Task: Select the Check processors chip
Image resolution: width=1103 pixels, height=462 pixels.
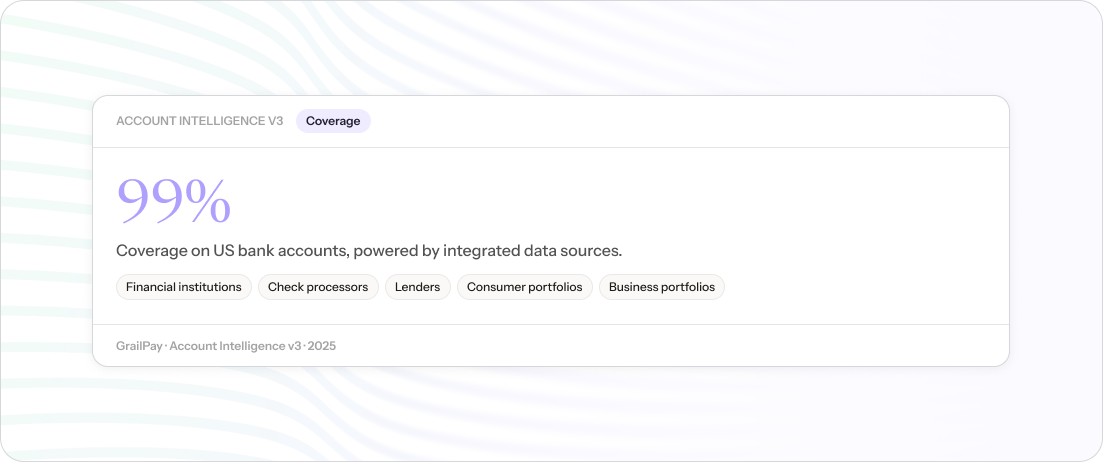Action: 318,287
